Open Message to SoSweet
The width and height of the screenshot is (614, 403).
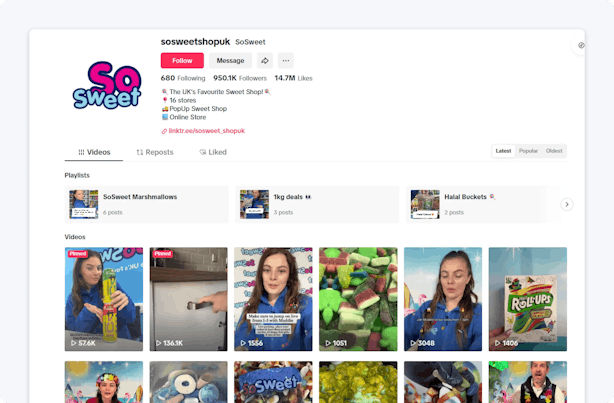(230, 61)
